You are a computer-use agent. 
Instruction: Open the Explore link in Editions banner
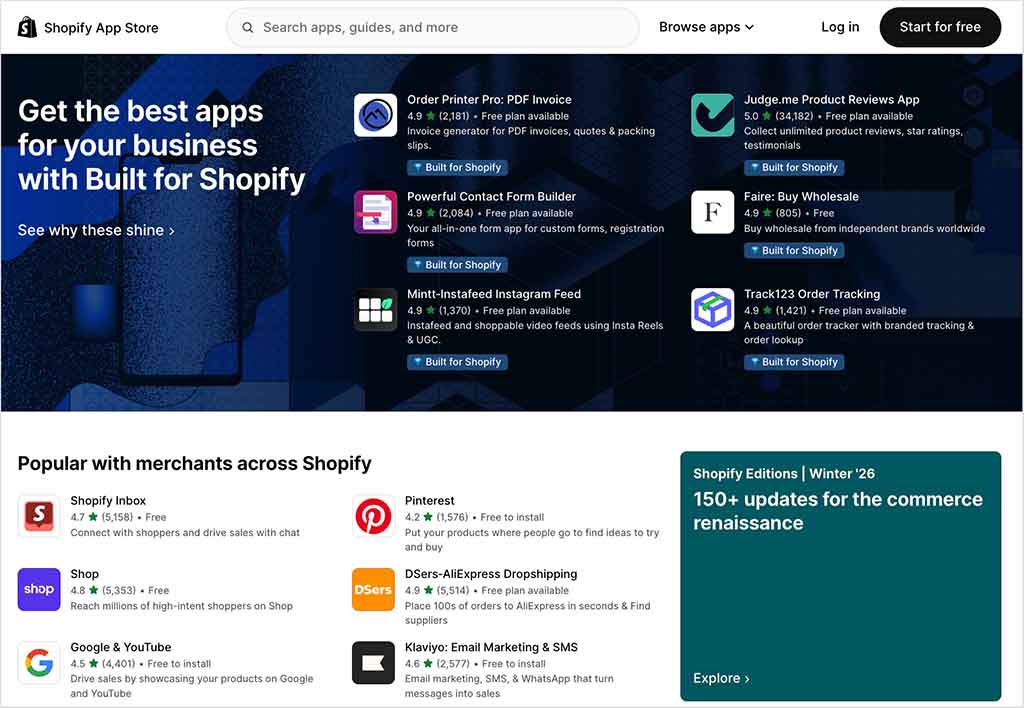click(x=721, y=678)
